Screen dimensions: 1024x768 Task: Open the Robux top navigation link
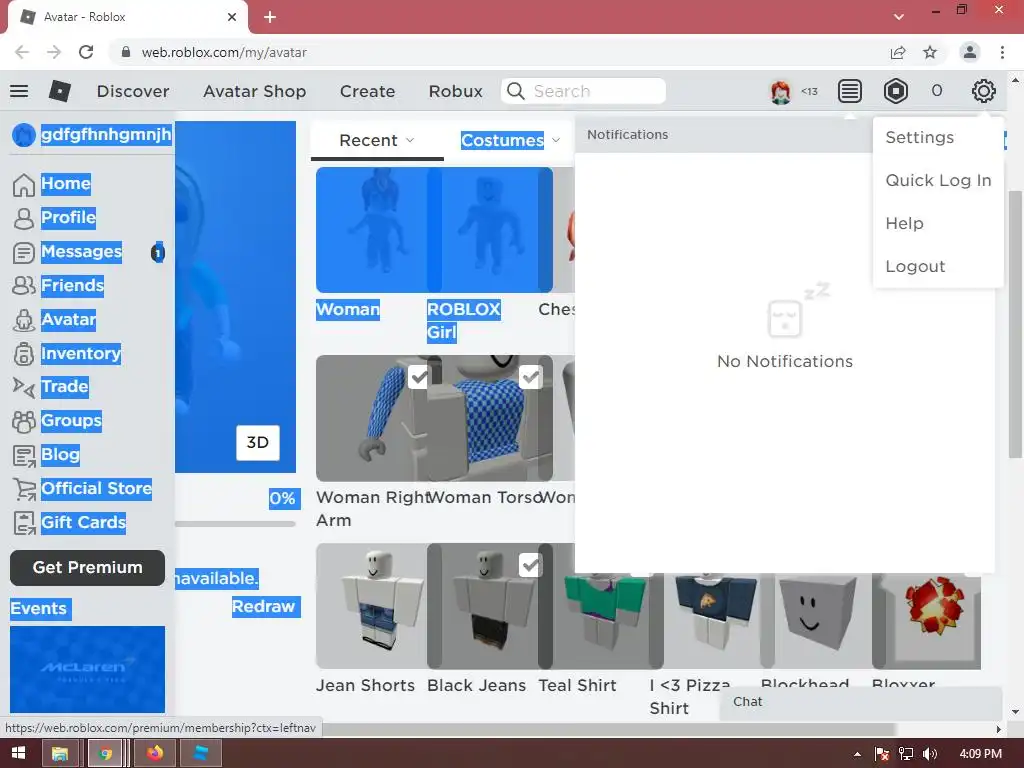(x=455, y=91)
